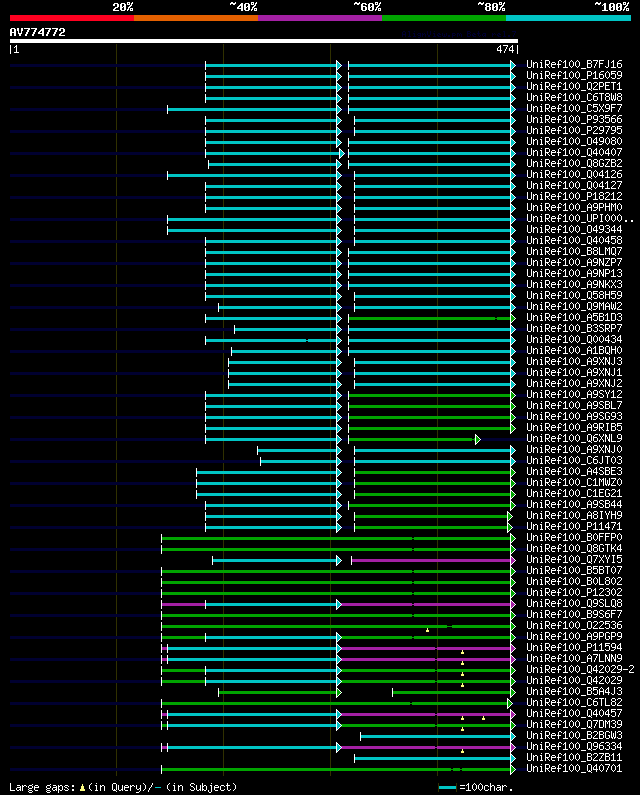Click UniRef100_Q04127 hit name
Viewport: 640px width, 795px height.
click(x=574, y=186)
